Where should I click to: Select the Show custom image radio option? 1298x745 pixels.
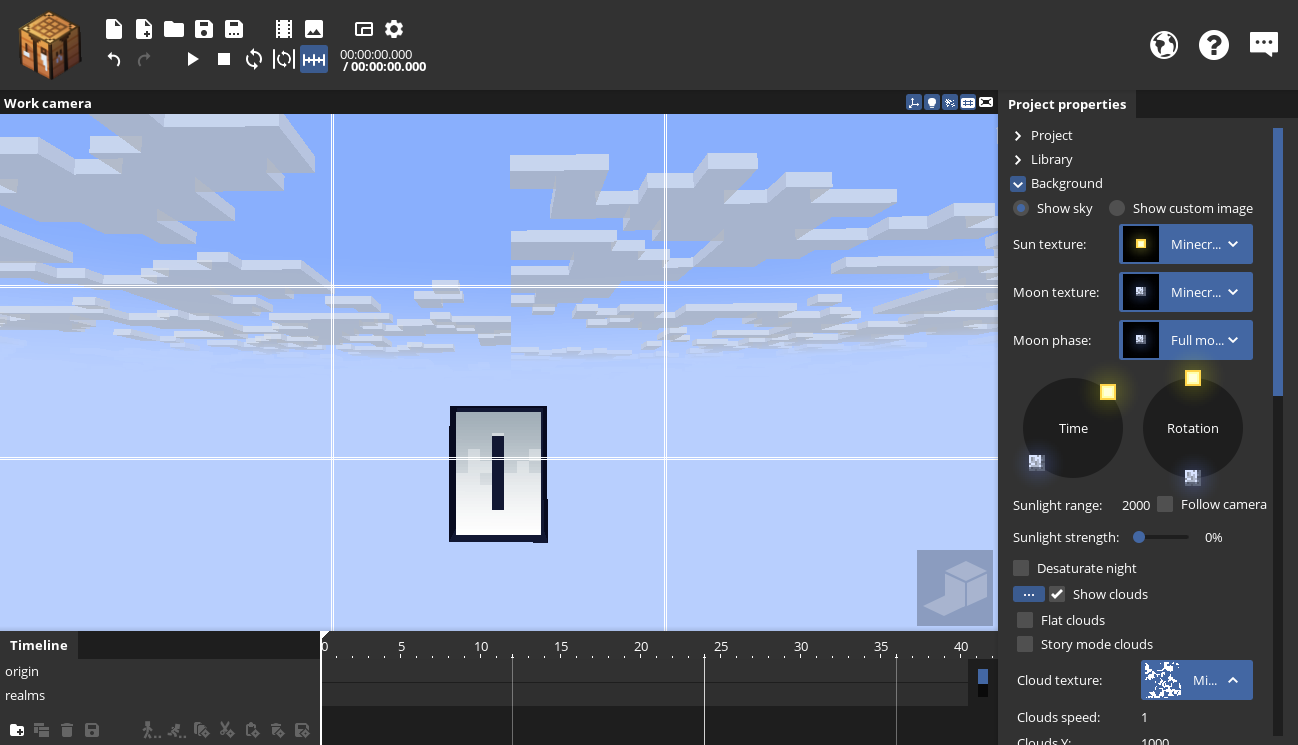point(1117,208)
